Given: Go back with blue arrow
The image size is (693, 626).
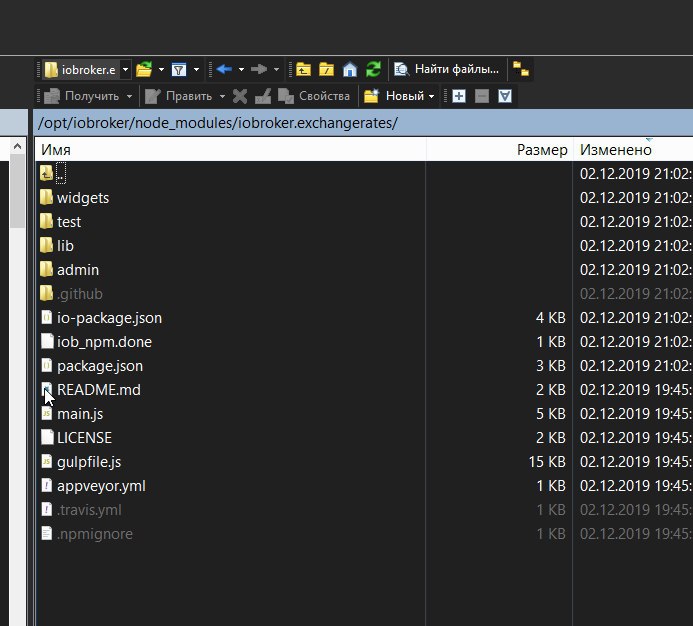Looking at the screenshot, I should [225, 69].
